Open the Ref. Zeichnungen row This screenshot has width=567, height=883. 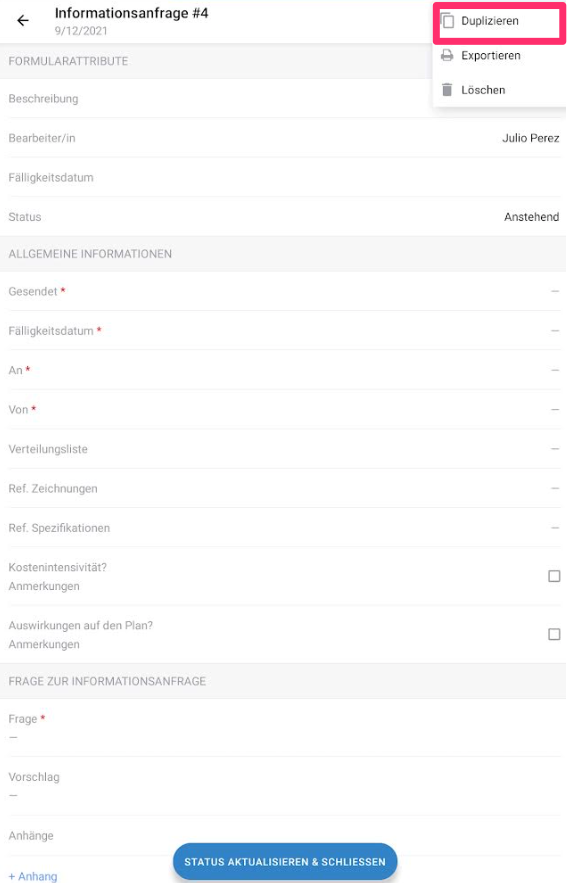coord(283,488)
